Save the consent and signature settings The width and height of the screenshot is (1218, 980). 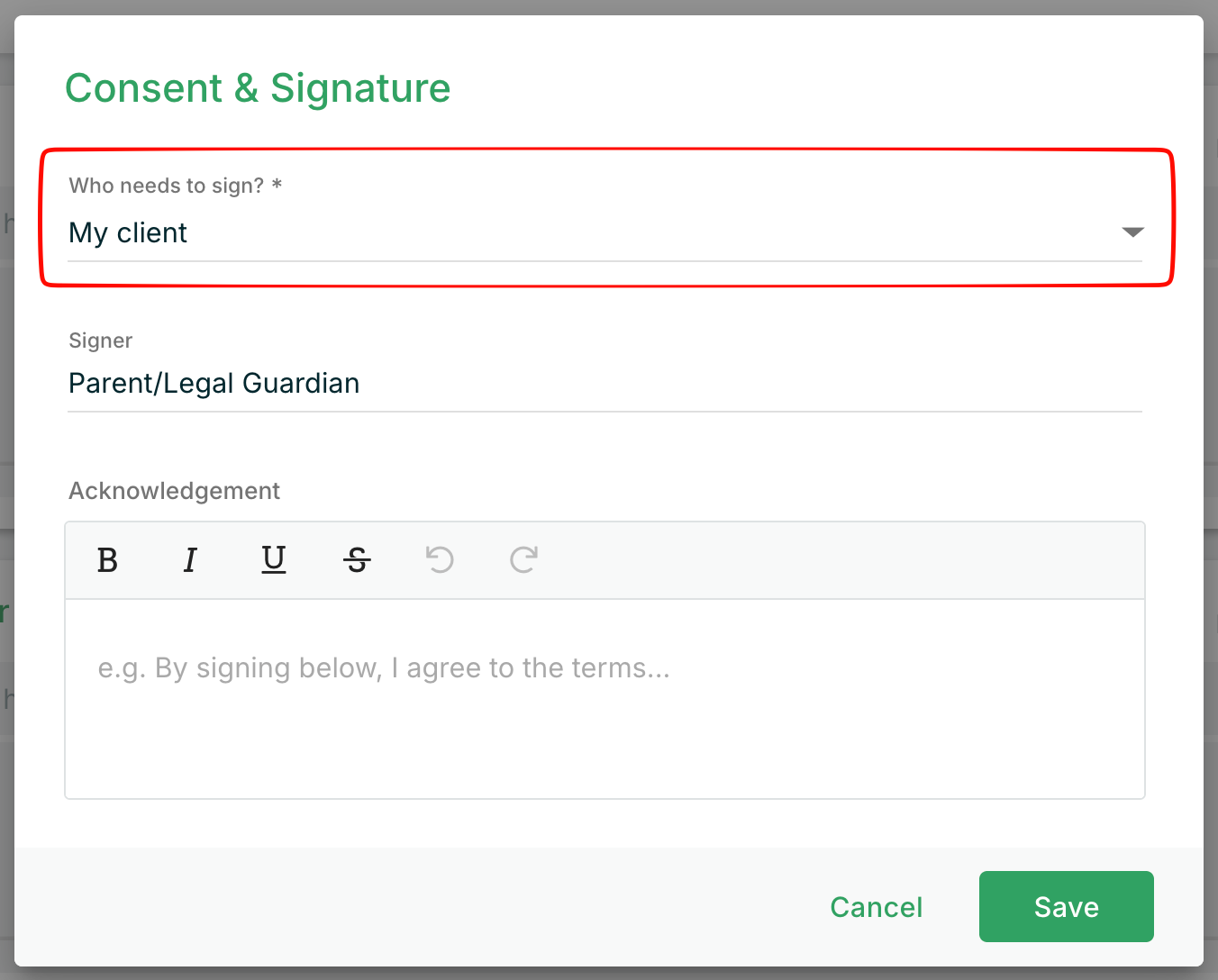tap(1066, 907)
